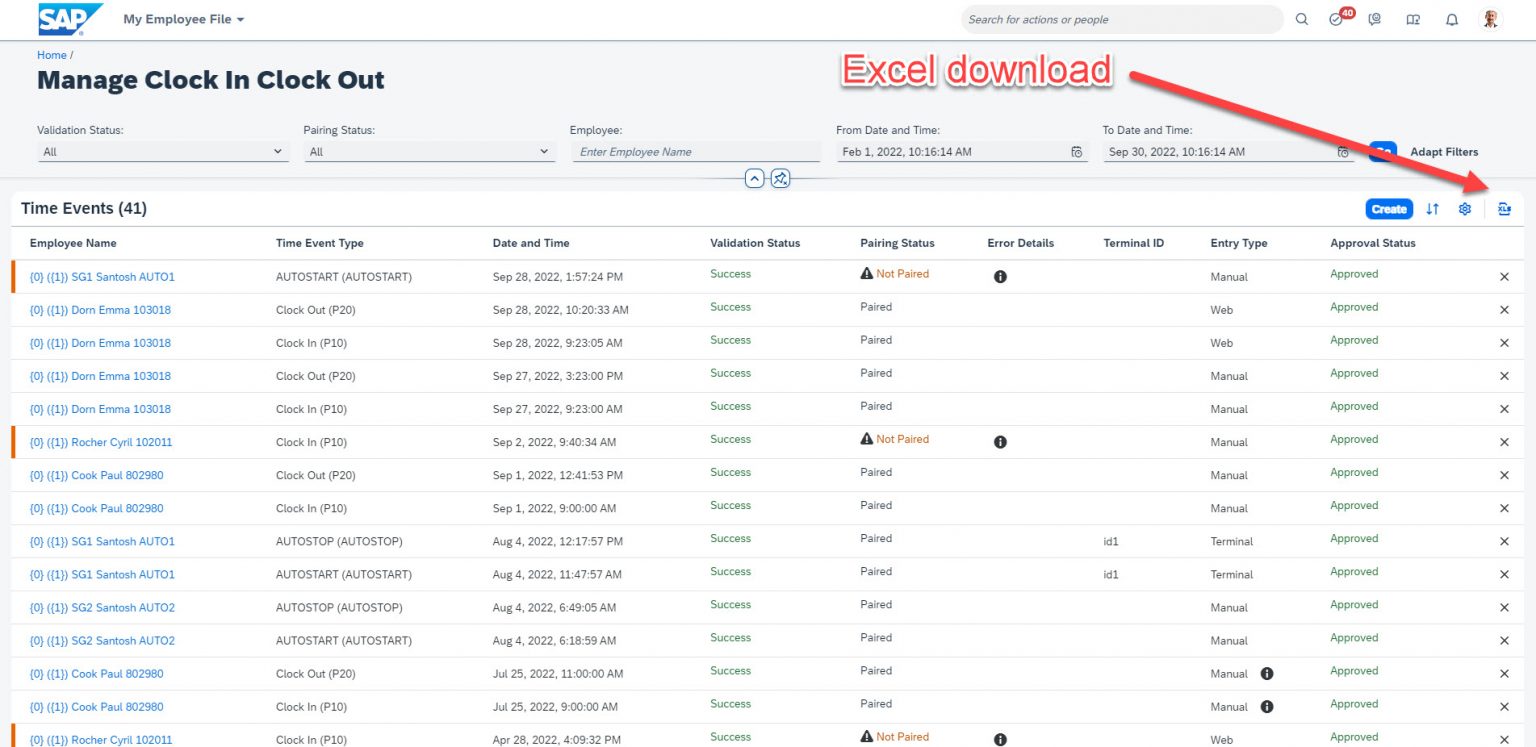
Task: Open the Validation Status dropdown
Action: (162, 151)
